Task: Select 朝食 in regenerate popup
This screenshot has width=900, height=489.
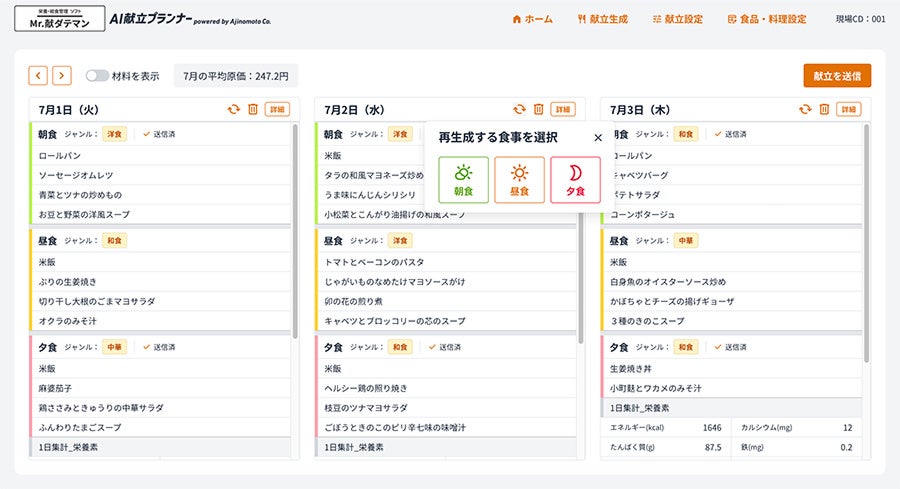Action: click(463, 180)
